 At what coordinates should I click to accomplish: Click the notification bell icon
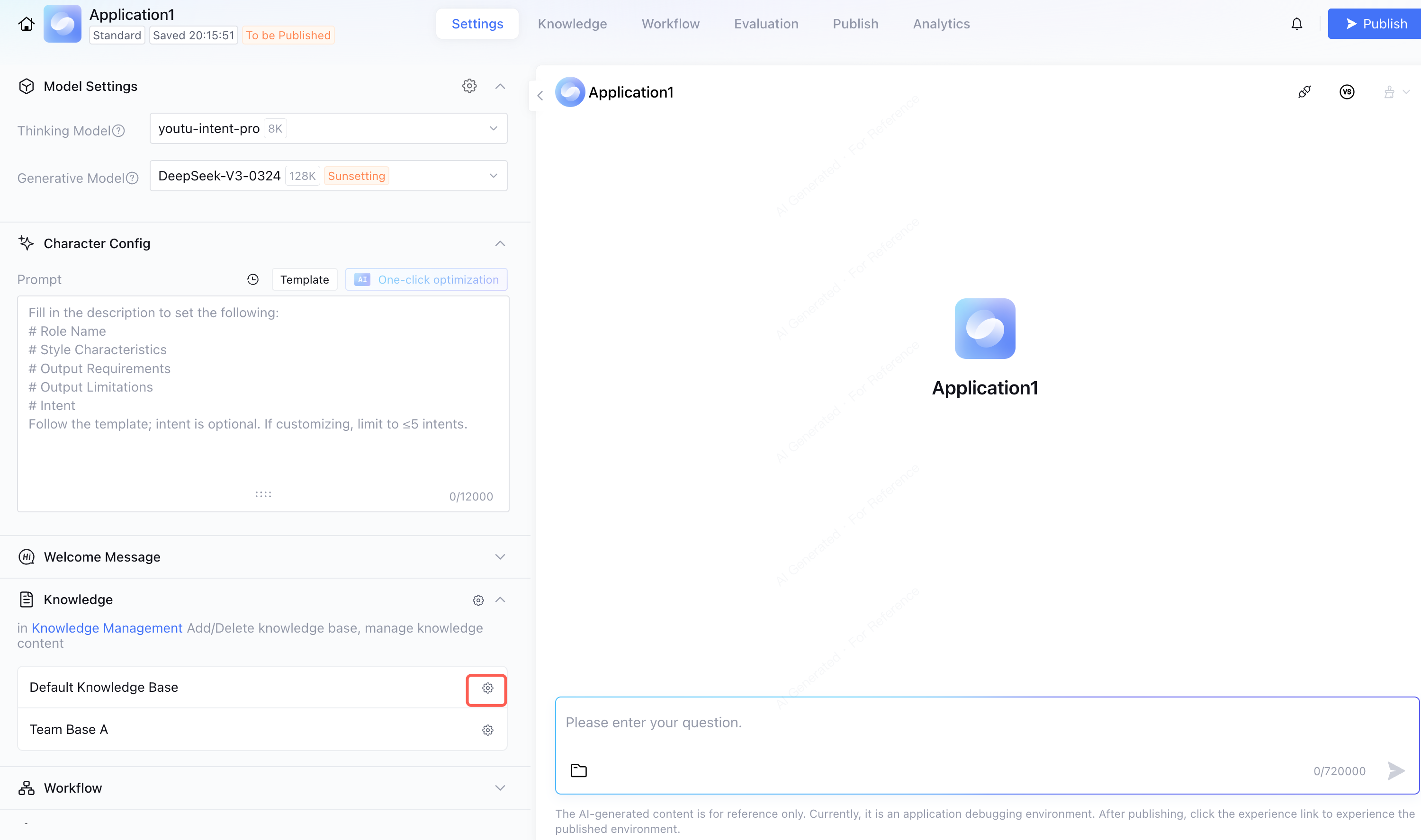(1296, 24)
